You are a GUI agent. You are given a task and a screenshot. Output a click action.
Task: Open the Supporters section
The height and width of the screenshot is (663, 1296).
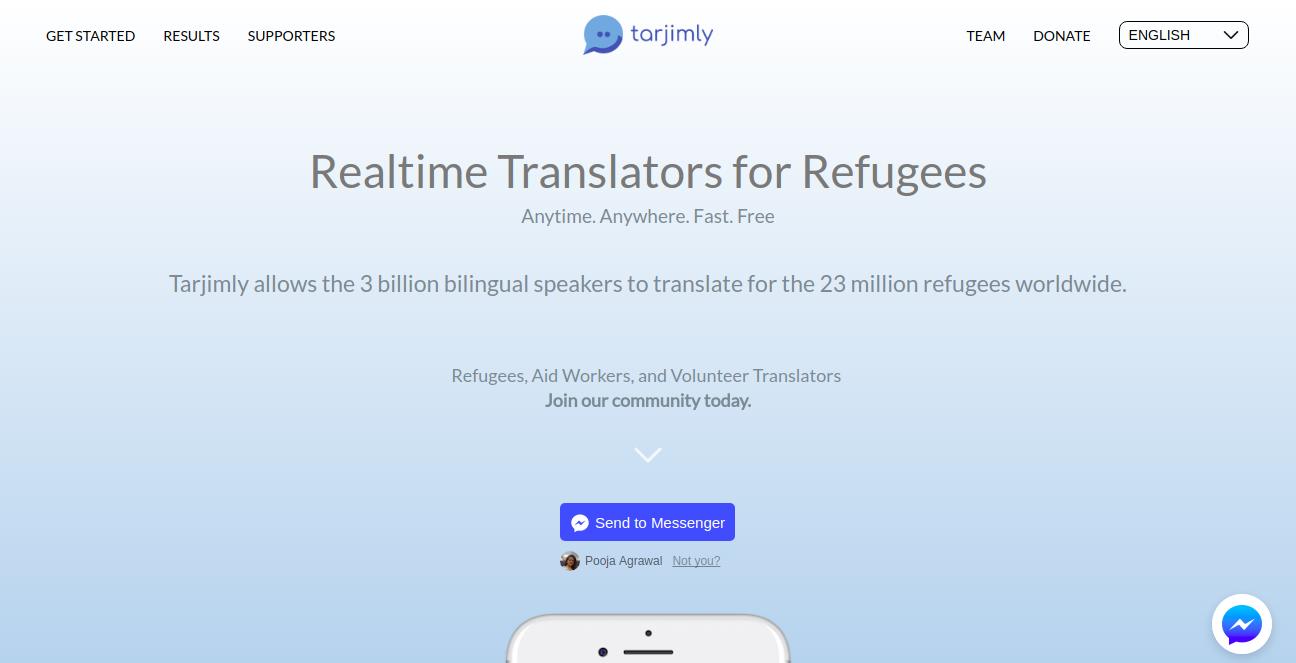pos(291,36)
